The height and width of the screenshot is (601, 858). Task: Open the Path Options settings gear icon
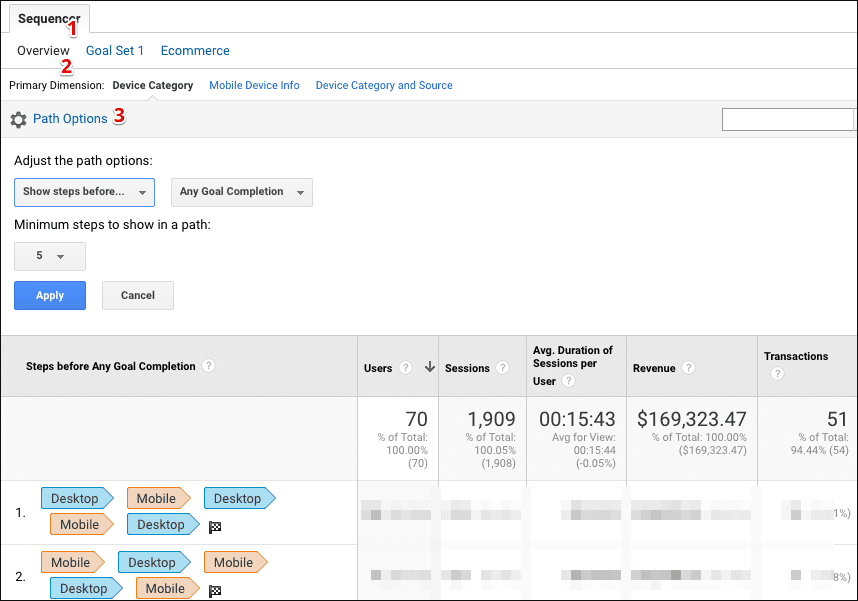coord(18,118)
